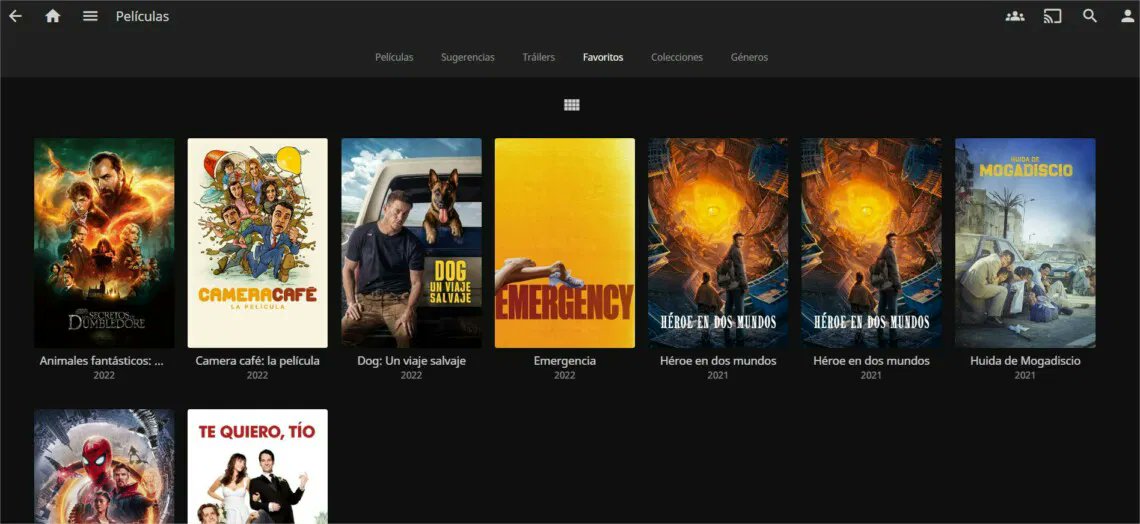
Task: Click the 'Huida de Mogadiscio' title
Action: pos(1025,361)
